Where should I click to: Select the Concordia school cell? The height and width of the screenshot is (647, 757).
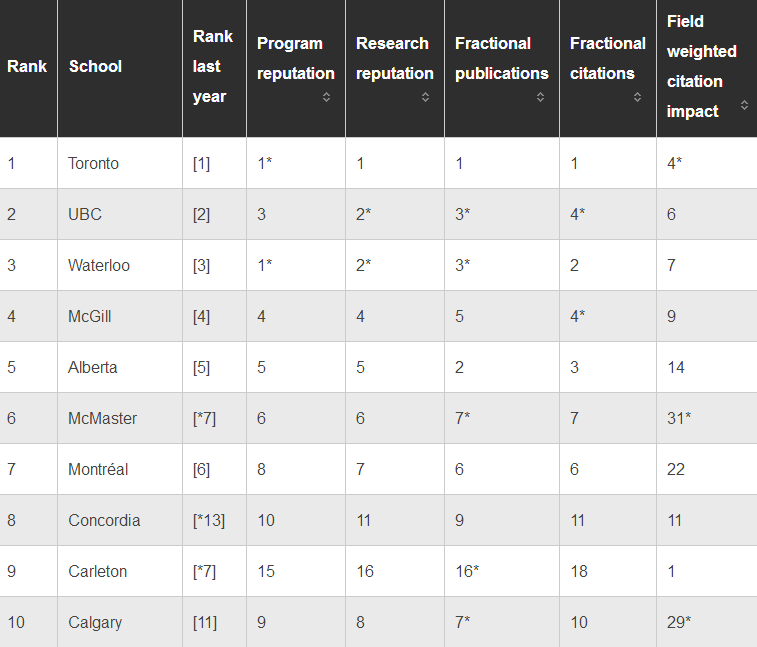click(x=120, y=520)
